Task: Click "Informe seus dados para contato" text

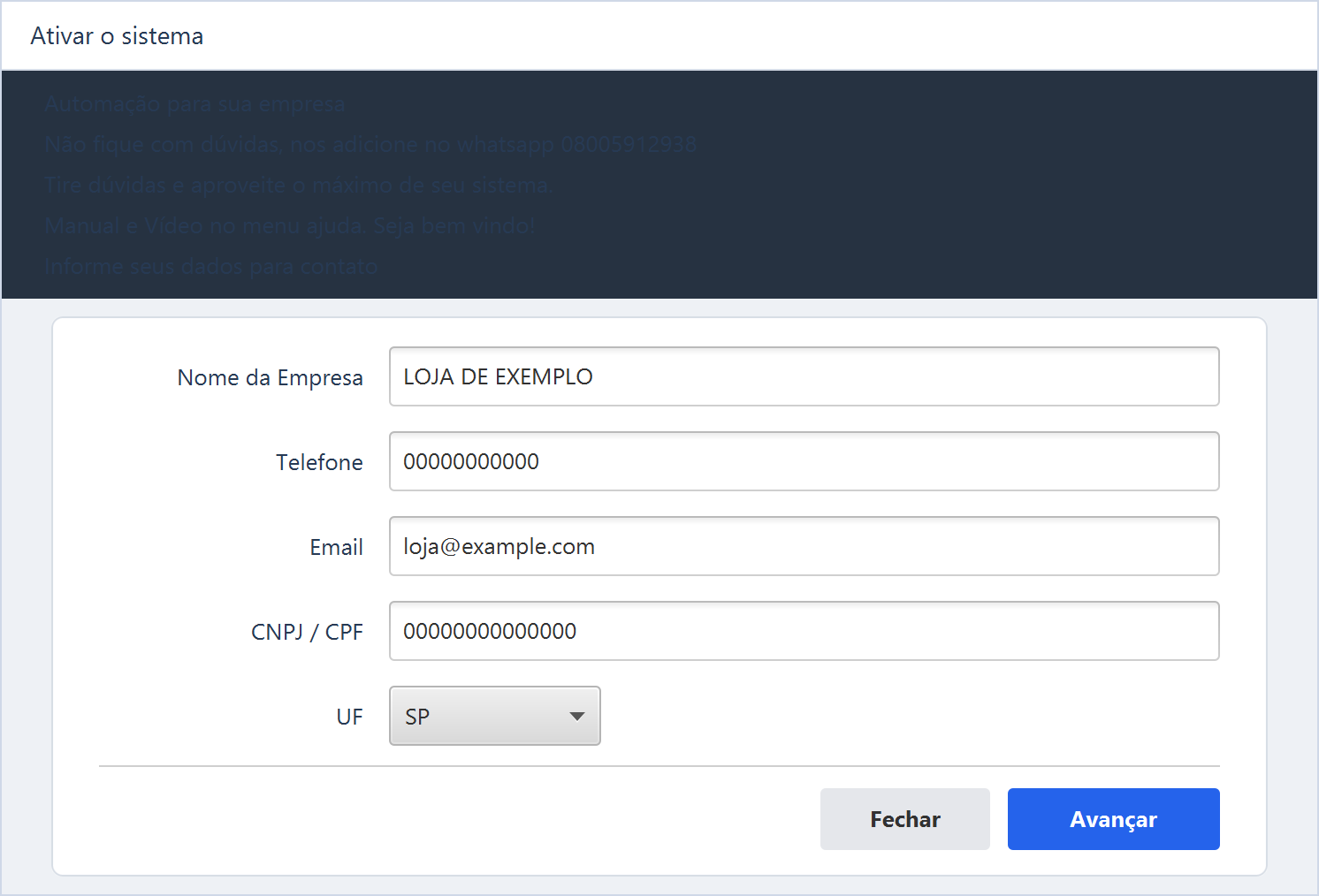Action: click(x=211, y=267)
